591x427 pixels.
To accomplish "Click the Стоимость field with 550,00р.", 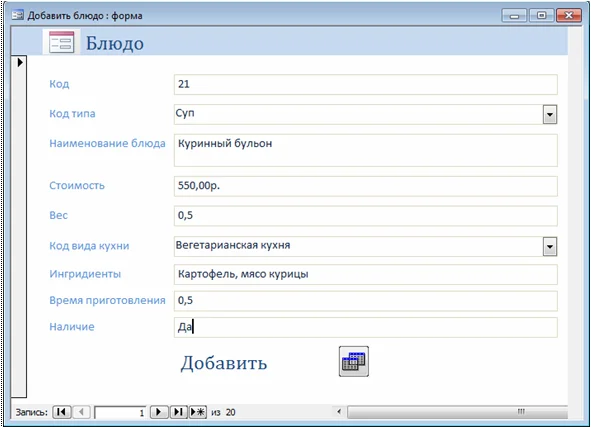I will pos(366,186).
